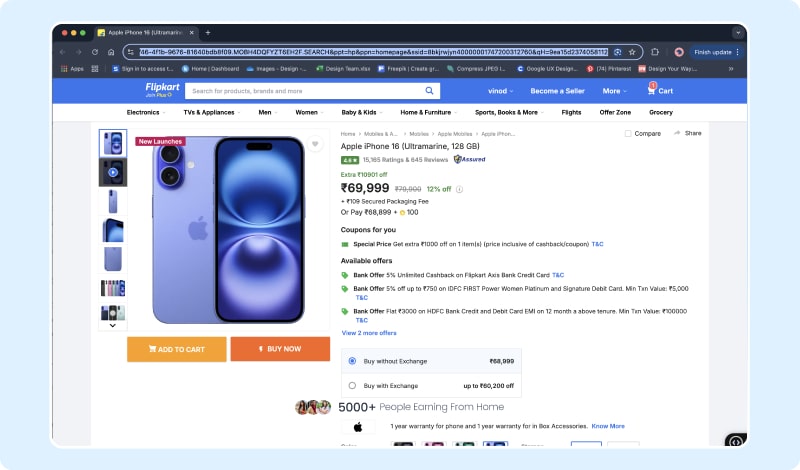The height and width of the screenshot is (470, 800).
Task: Add product to wishlist heart icon
Action: 315,144
